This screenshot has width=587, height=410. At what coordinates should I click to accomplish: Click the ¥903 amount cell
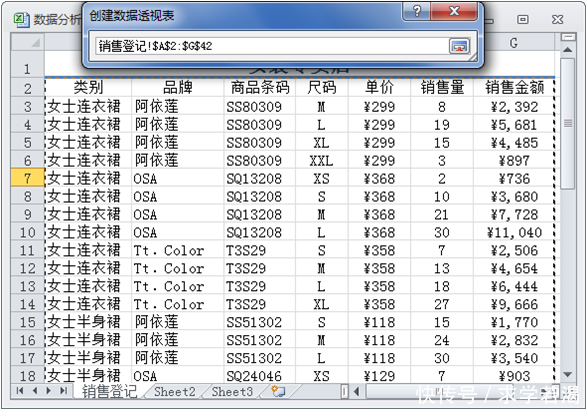[x=514, y=376]
